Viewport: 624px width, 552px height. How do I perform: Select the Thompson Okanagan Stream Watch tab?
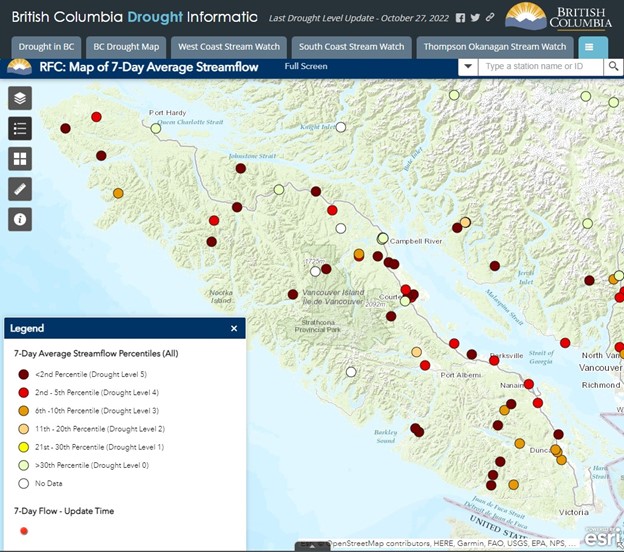click(x=494, y=47)
